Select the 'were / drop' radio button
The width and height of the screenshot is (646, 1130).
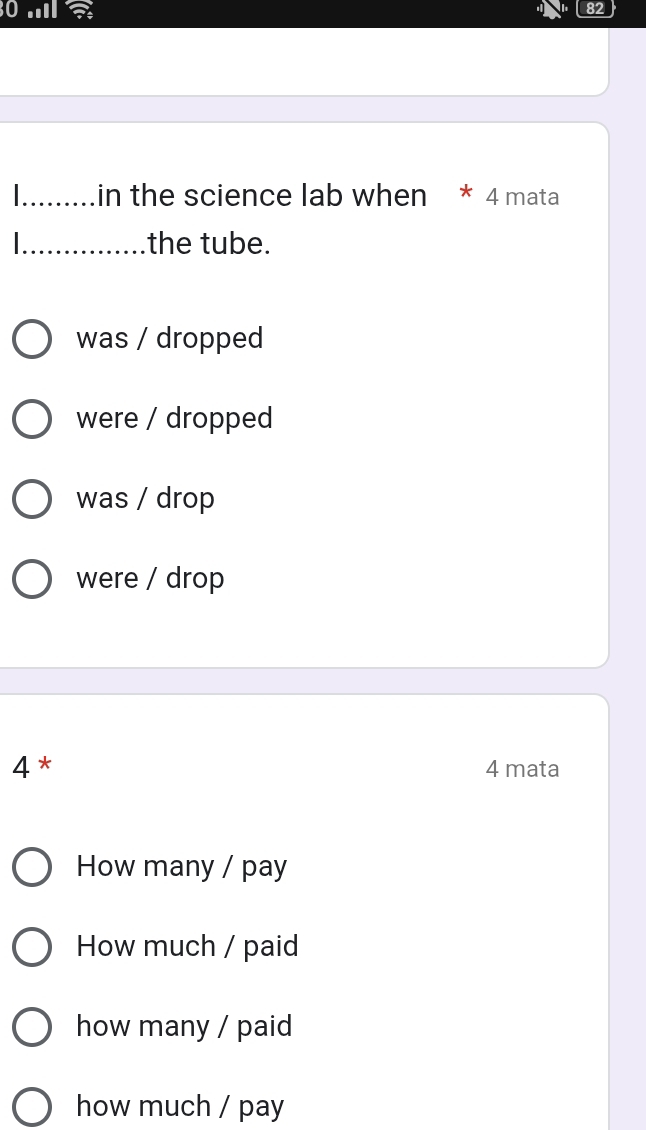tap(32, 579)
